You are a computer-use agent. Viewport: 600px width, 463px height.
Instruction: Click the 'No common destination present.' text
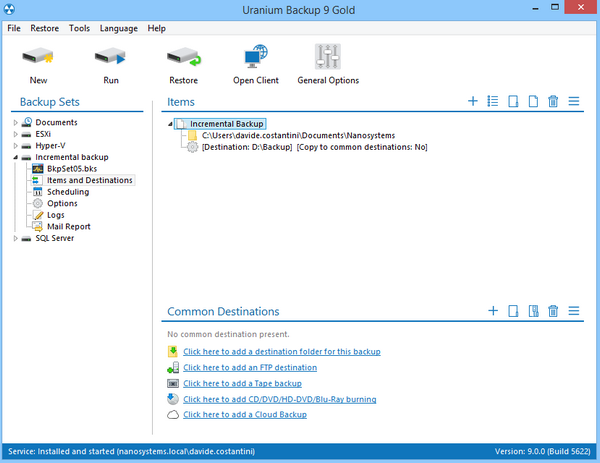tap(228, 334)
